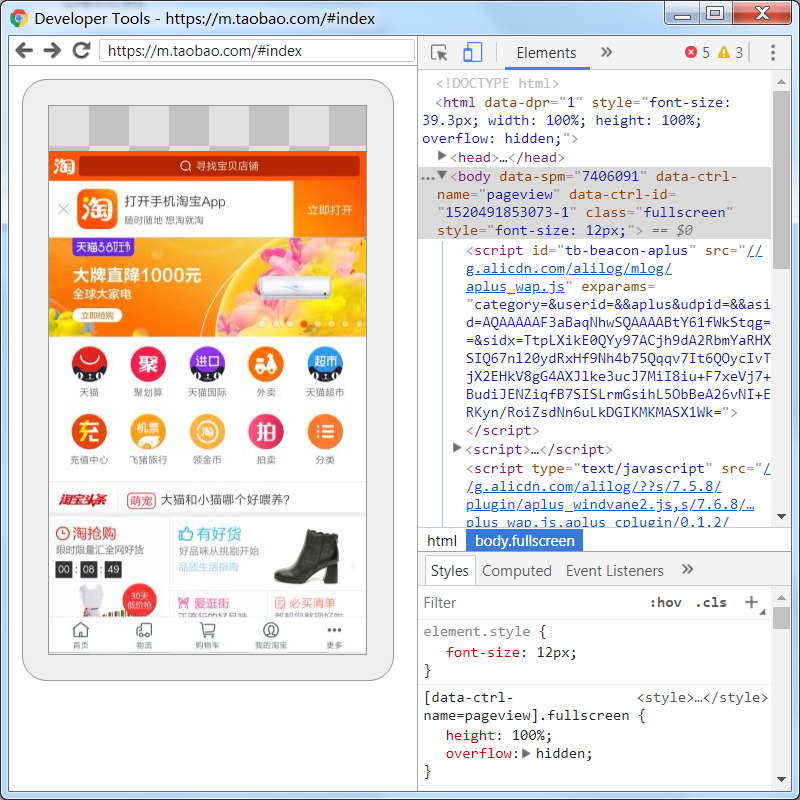Screen dimensions: 800x800
Task: Click the Filter styles input
Action: pyautogui.click(x=531, y=603)
